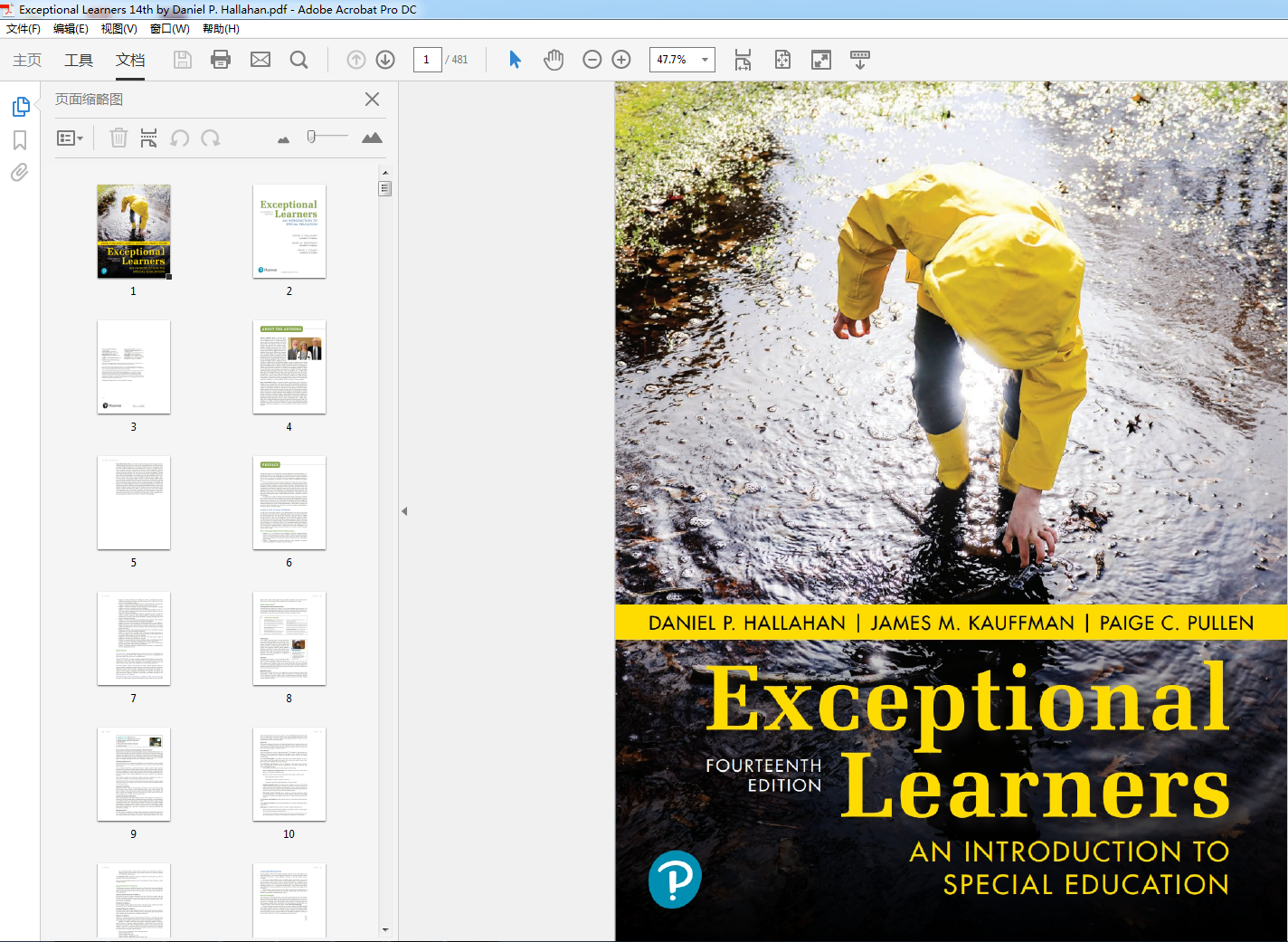This screenshot has height=942, width=1288.
Task: Open the 编辑(E) menu
Action: (71, 29)
